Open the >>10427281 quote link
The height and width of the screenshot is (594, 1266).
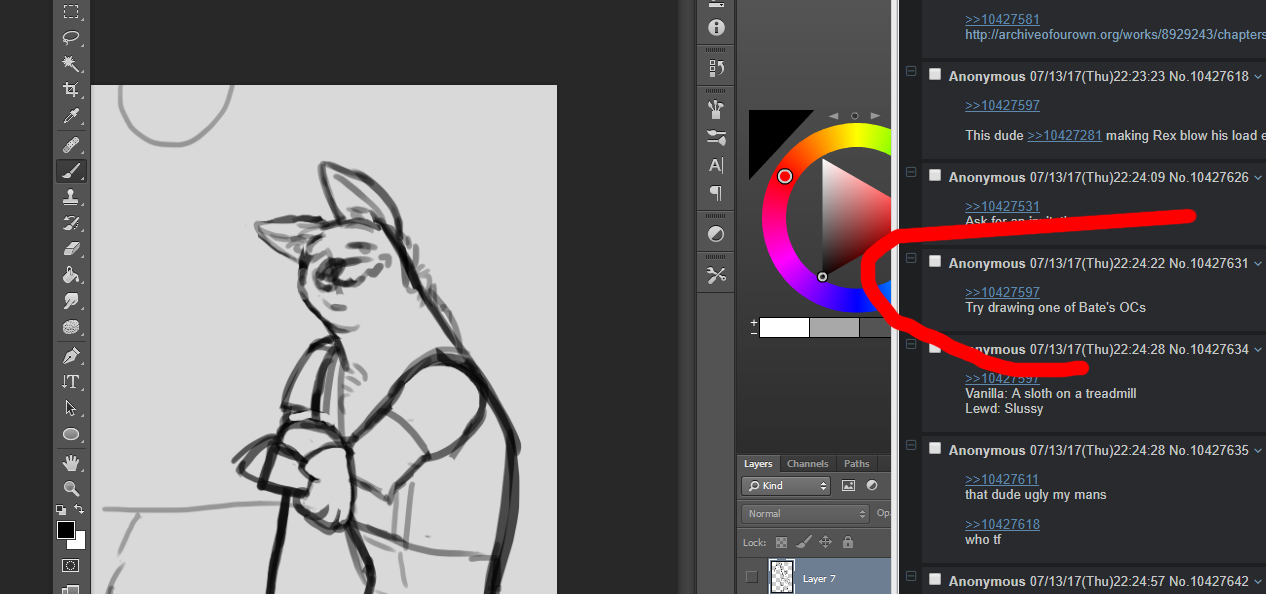click(x=1064, y=135)
